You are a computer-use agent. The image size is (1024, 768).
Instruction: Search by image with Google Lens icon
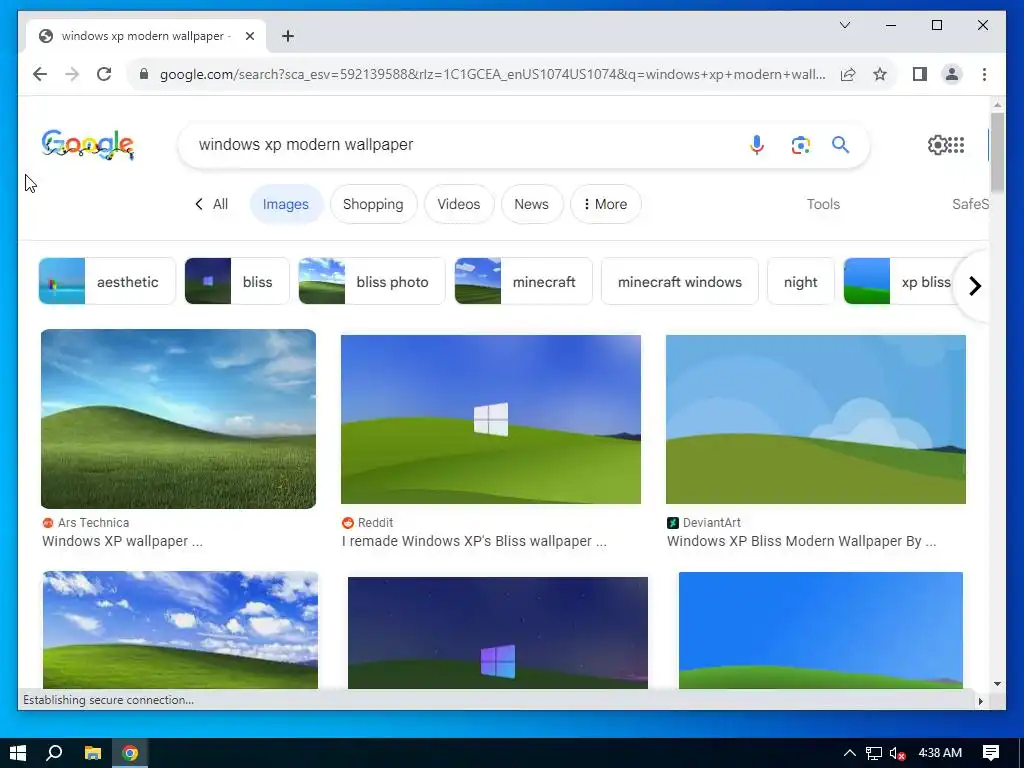tap(800, 144)
